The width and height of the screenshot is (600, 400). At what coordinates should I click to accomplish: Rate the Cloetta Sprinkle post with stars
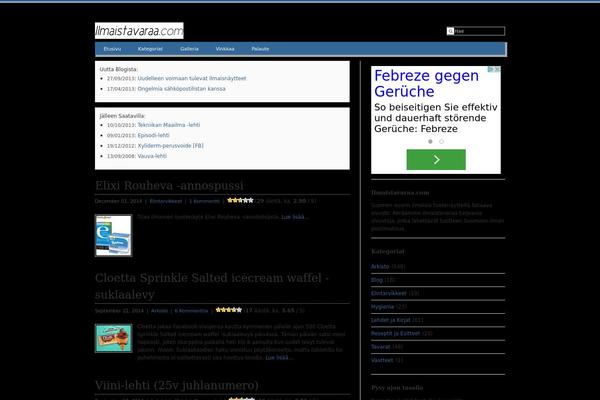coord(229,310)
